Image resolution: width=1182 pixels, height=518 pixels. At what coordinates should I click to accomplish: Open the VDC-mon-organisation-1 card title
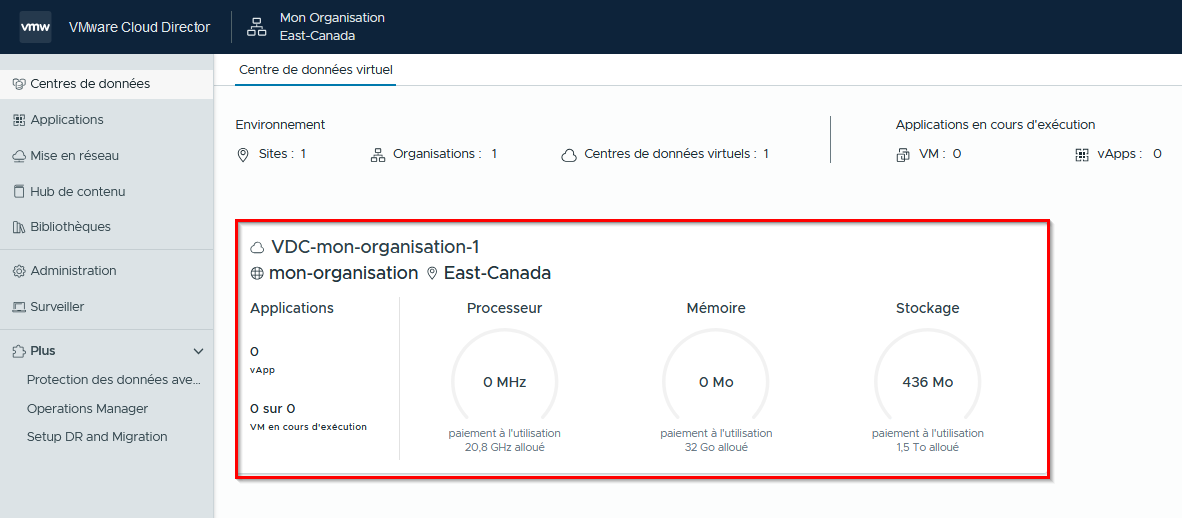coord(375,247)
